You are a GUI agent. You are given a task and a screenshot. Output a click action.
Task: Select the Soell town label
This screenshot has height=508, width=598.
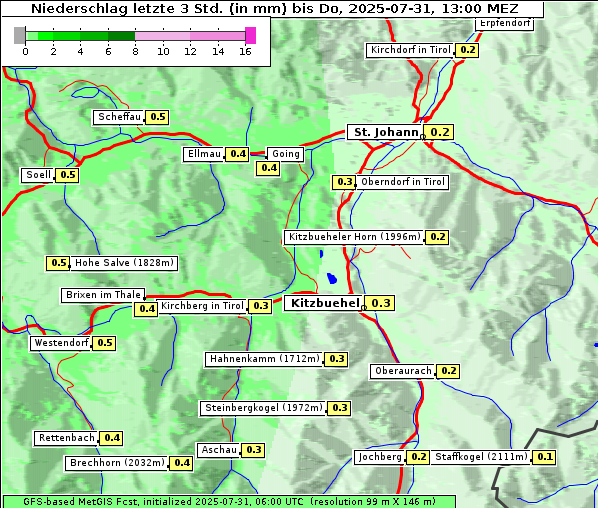tap(37, 175)
